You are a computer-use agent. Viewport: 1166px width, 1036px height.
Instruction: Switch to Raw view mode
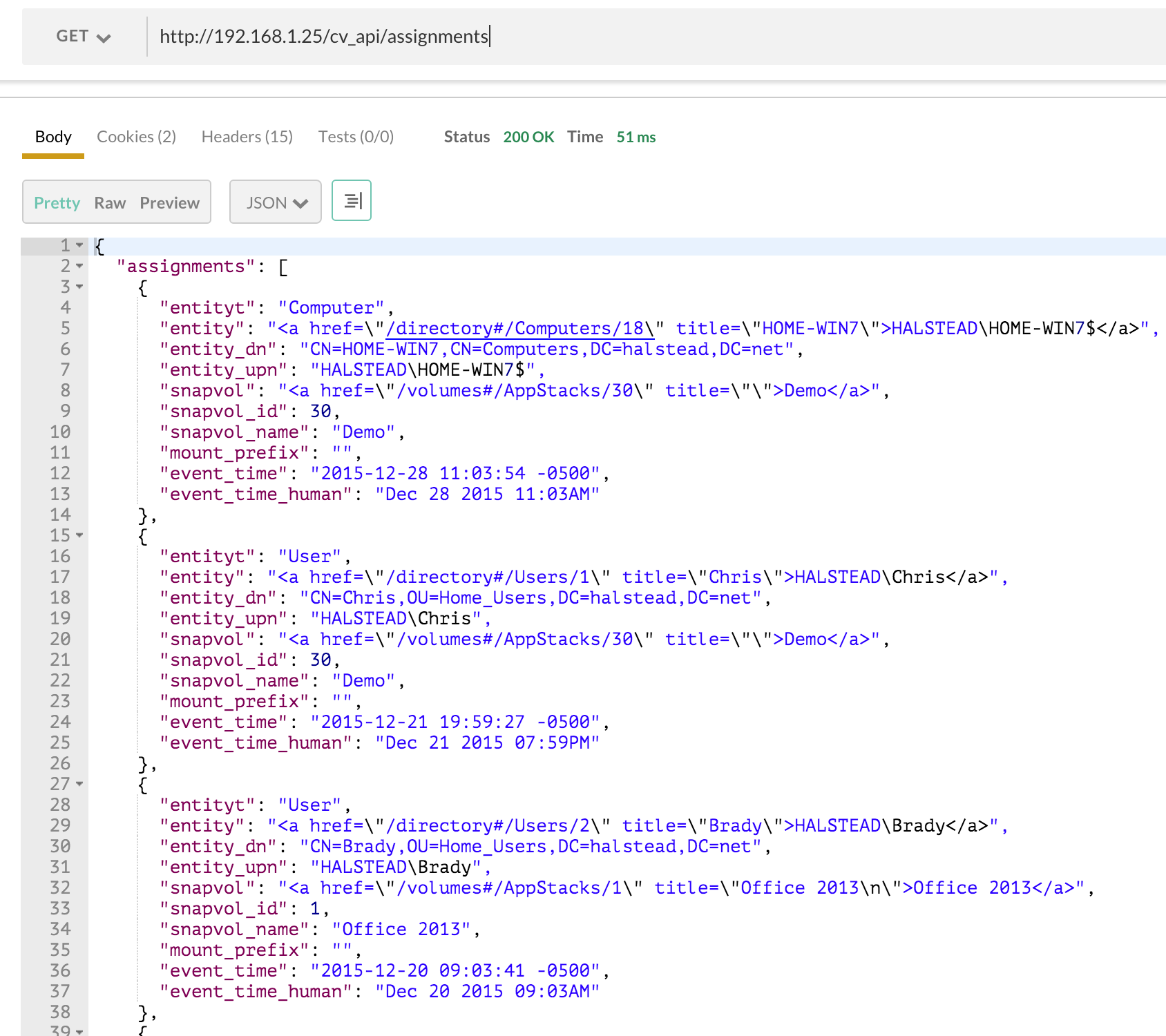110,203
